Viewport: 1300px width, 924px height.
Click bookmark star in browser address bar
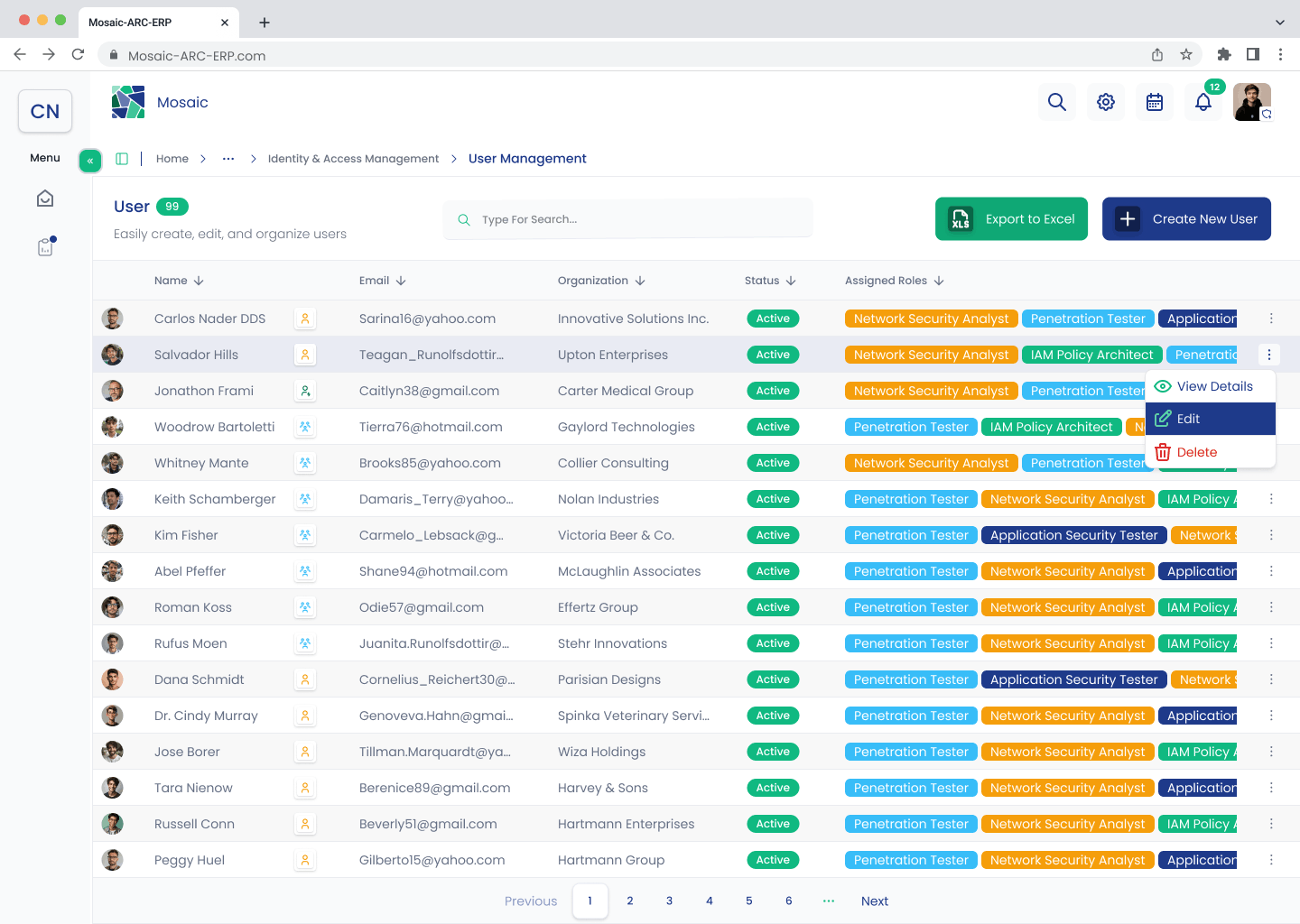[x=1186, y=55]
